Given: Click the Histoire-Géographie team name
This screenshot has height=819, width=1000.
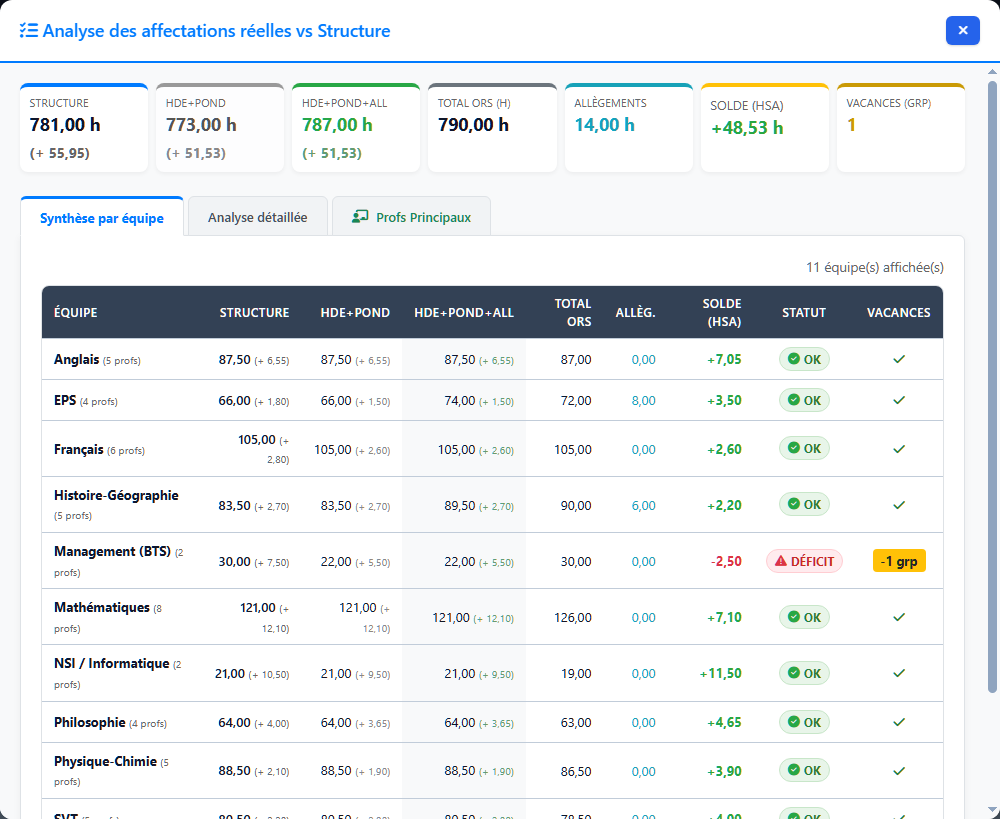Looking at the screenshot, I should [116, 495].
